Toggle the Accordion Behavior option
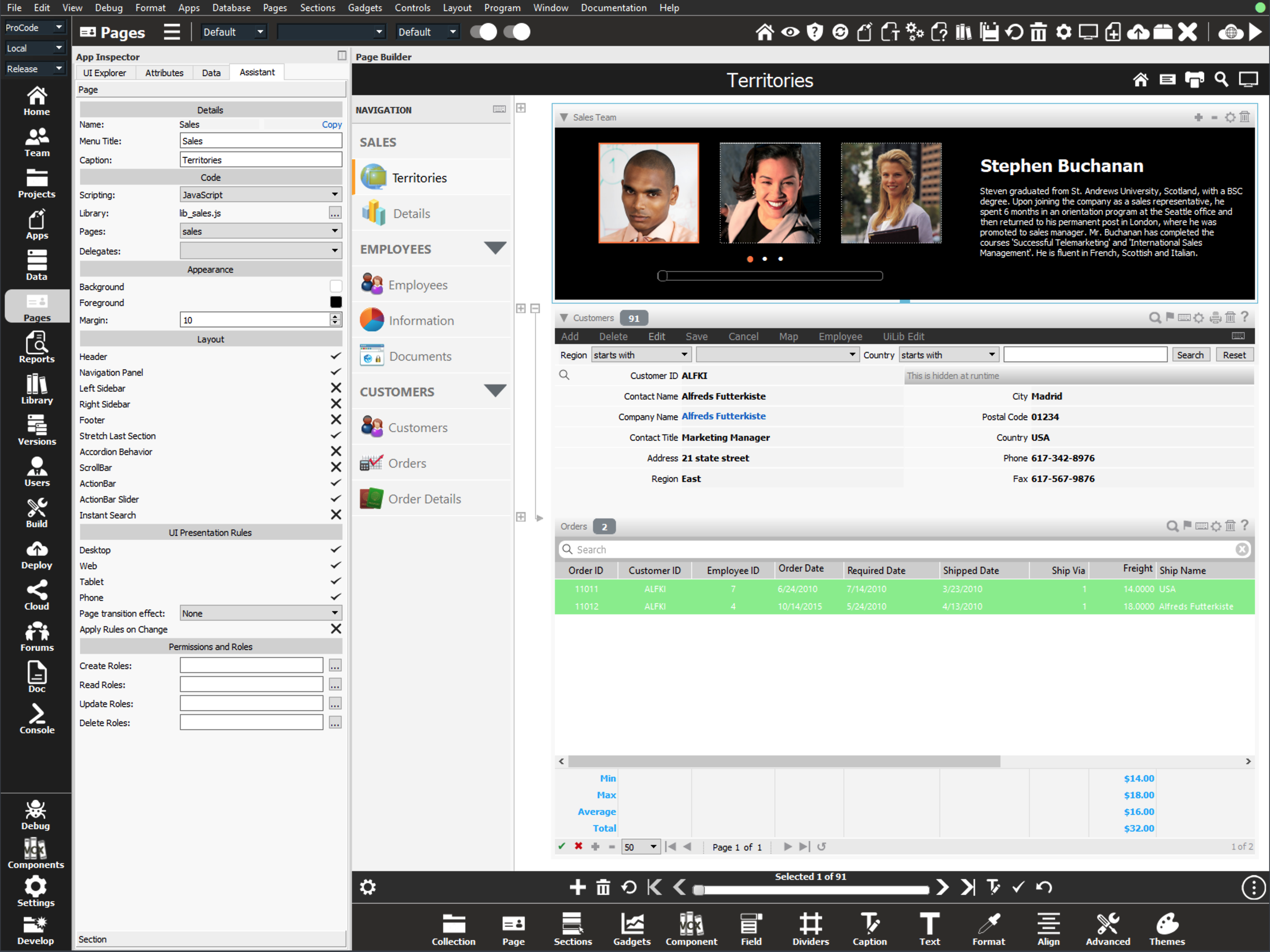Screen dimensions: 1270x952 pos(335,452)
